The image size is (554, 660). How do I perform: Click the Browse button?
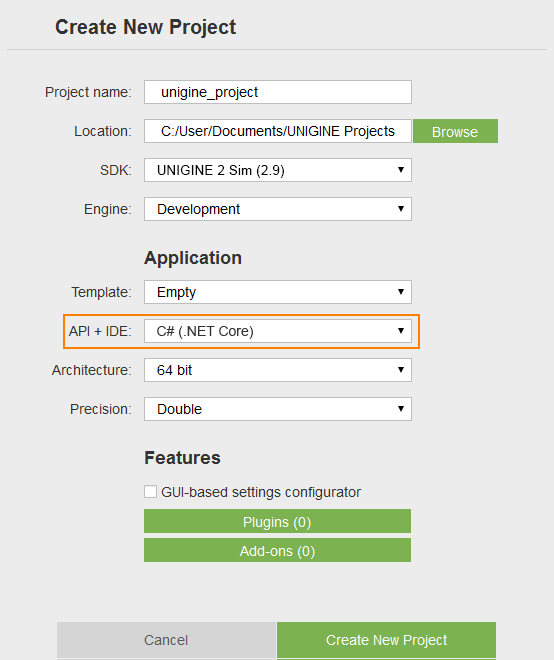pos(455,131)
